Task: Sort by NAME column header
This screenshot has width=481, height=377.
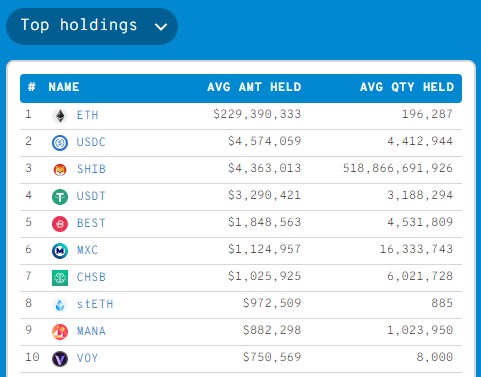Action: [64, 87]
